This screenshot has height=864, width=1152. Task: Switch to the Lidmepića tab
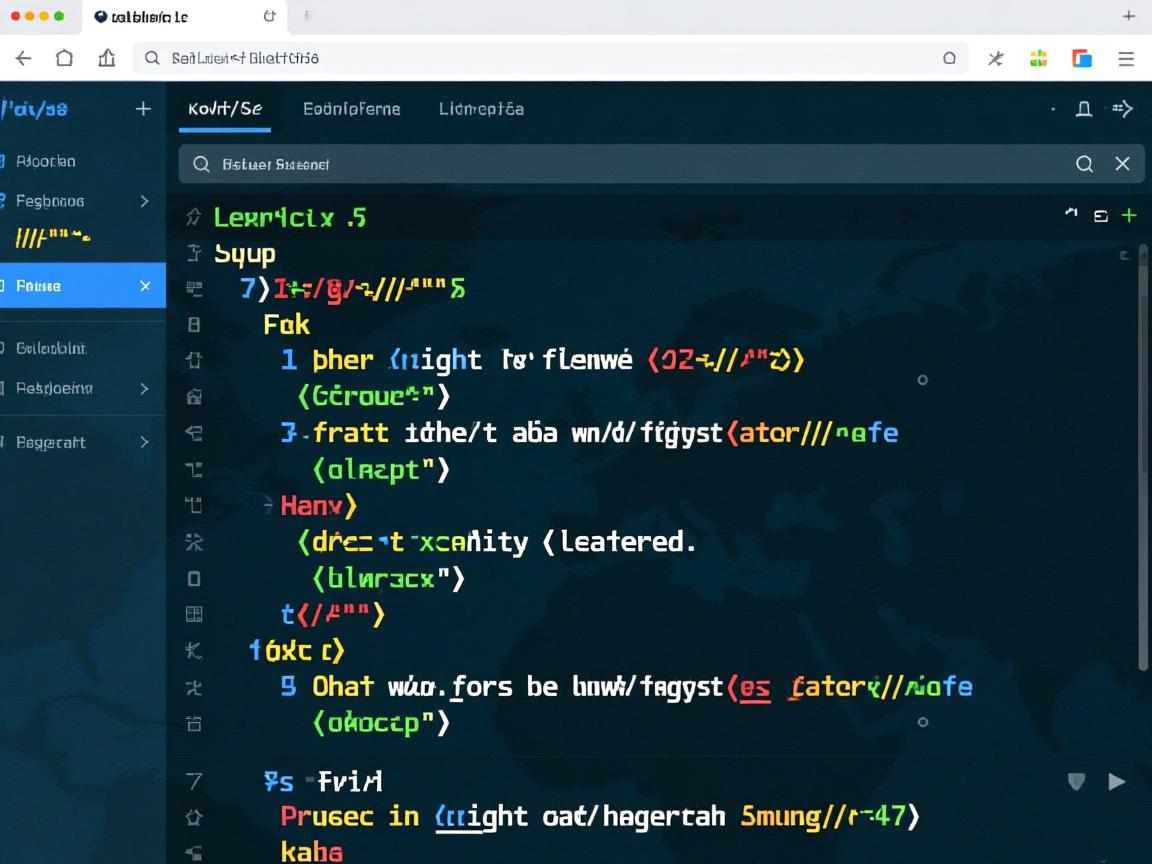click(x=481, y=109)
